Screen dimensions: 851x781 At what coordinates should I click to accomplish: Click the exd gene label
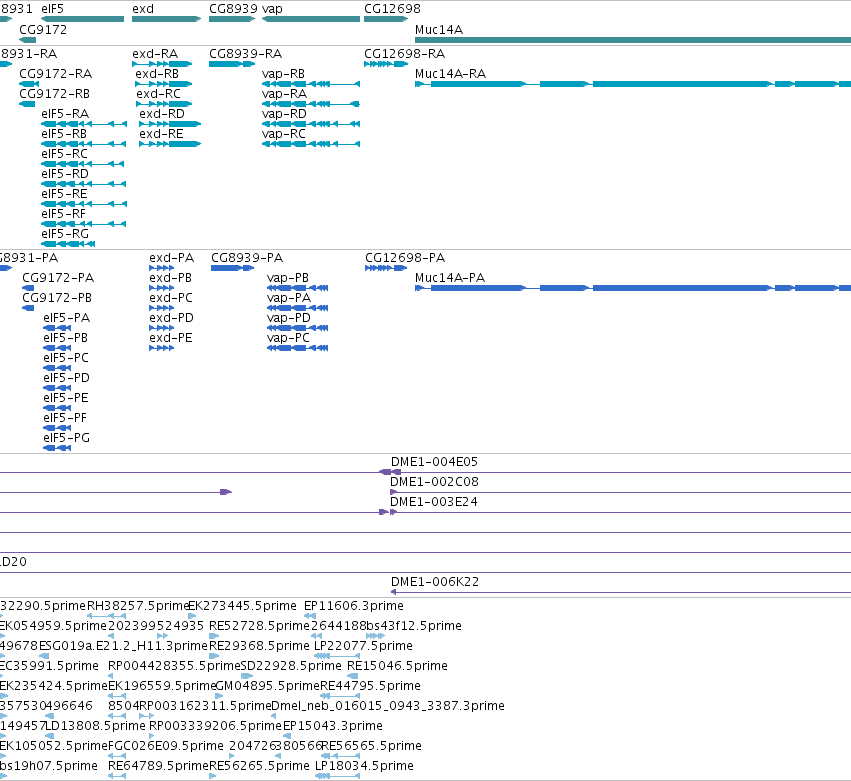coord(143,9)
